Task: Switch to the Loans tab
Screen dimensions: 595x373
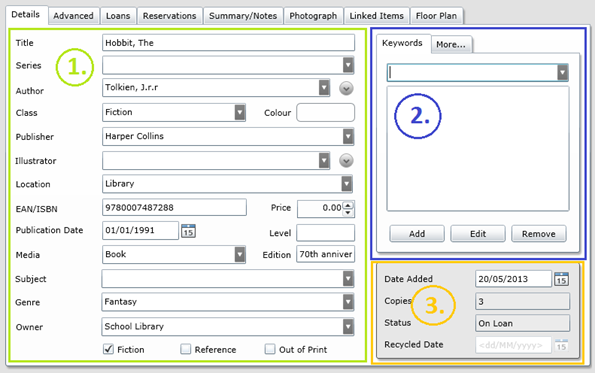Action: (x=118, y=16)
